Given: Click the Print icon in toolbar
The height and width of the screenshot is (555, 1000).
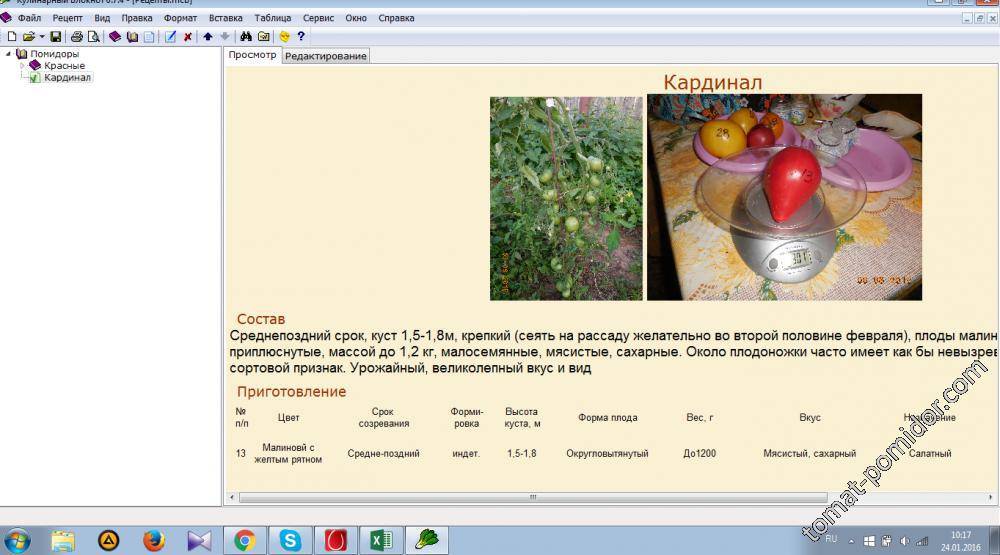Looking at the screenshot, I should 77,37.
